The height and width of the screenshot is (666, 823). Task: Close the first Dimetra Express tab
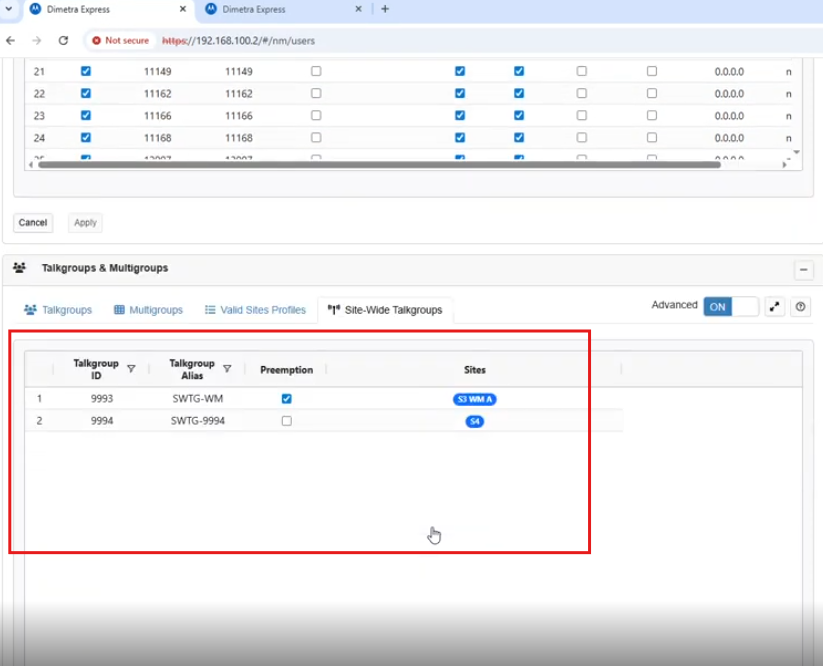[x=183, y=9]
